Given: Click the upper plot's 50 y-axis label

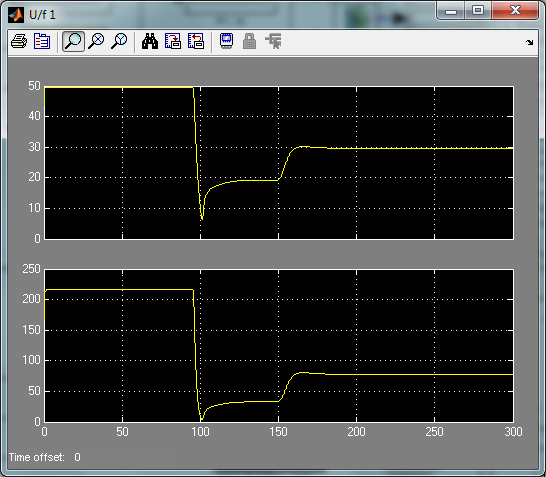Looking at the screenshot, I should point(34,86).
